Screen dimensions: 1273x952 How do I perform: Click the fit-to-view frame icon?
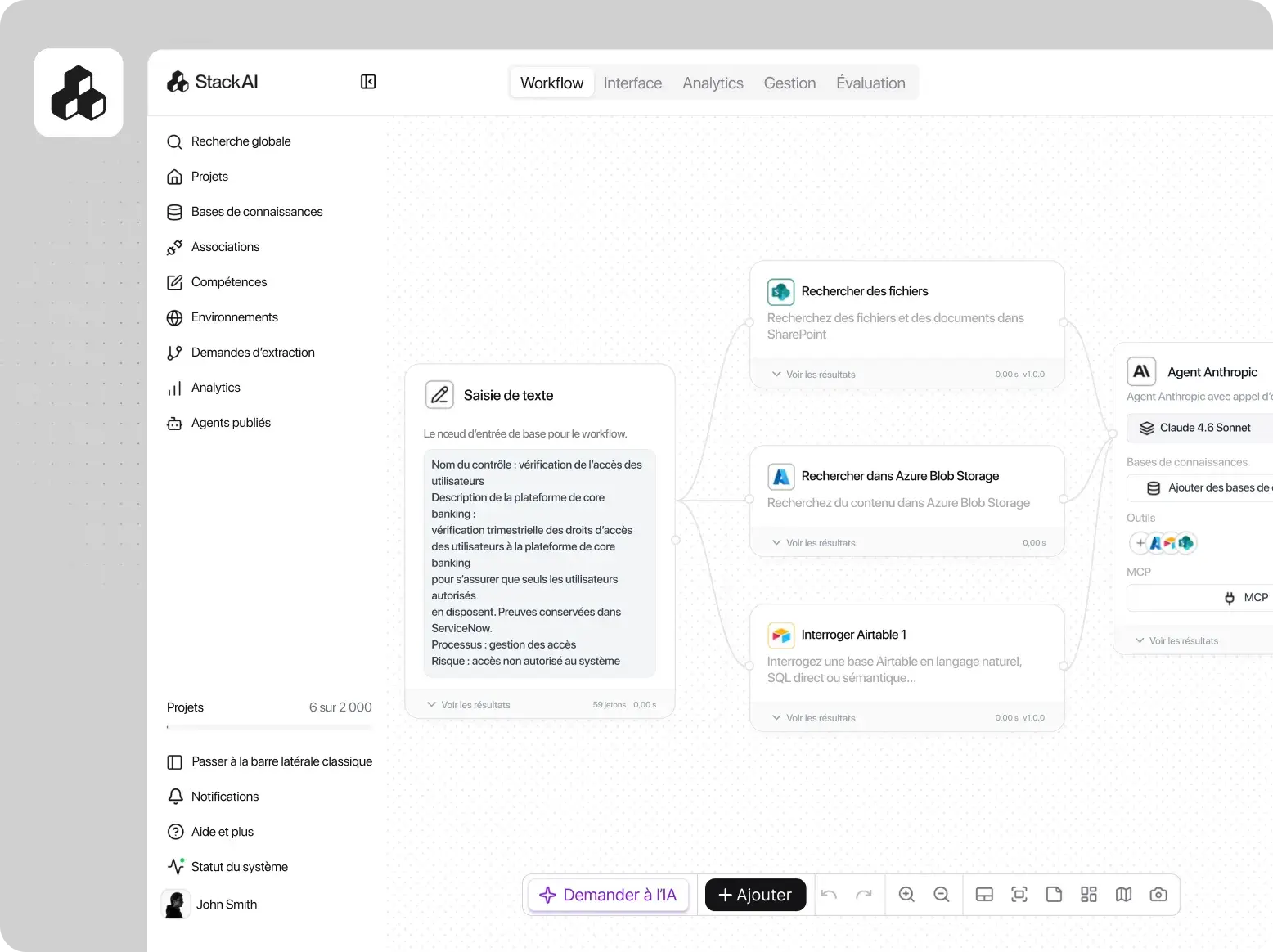click(x=1019, y=895)
